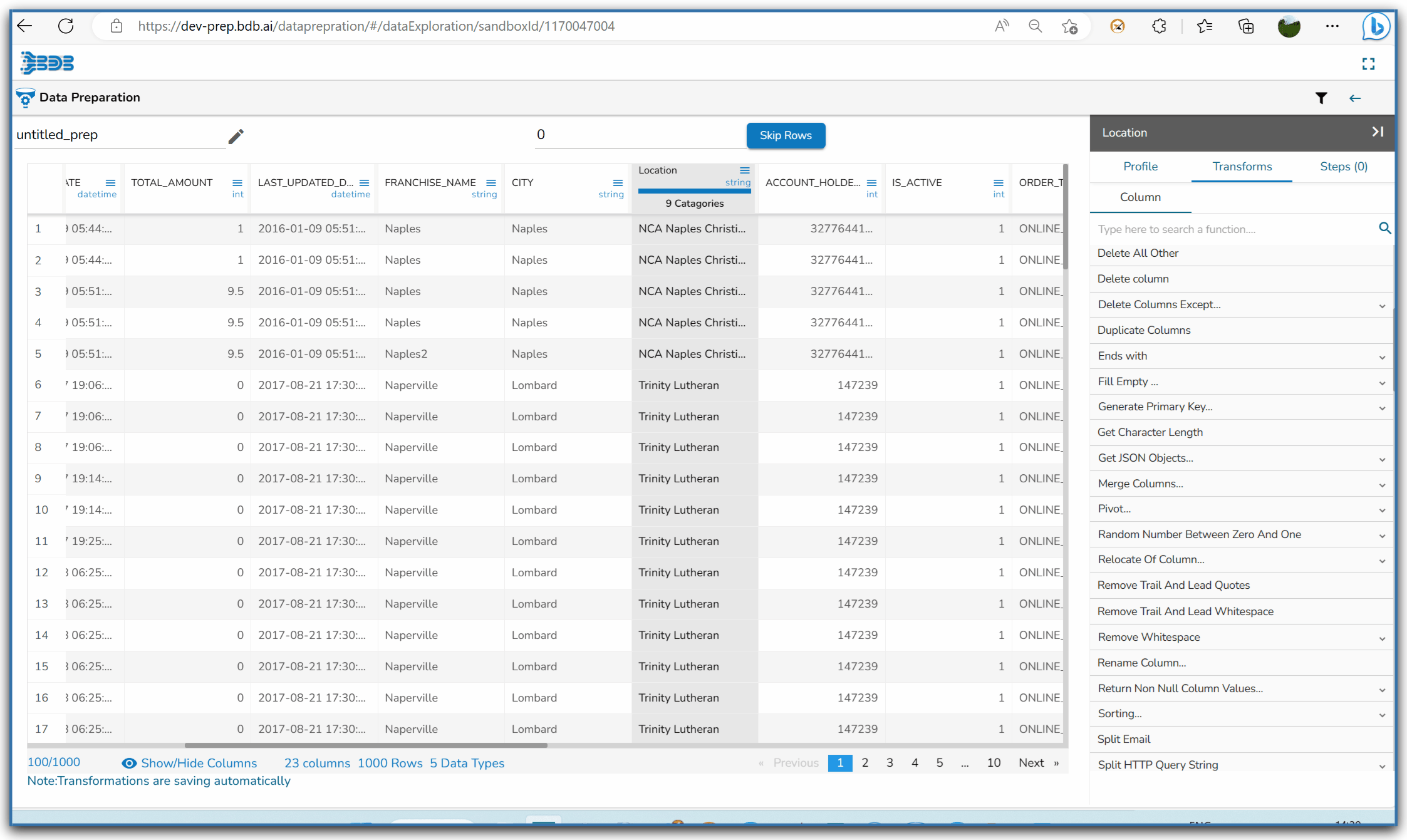Open the filter funnel icon

click(1321, 98)
